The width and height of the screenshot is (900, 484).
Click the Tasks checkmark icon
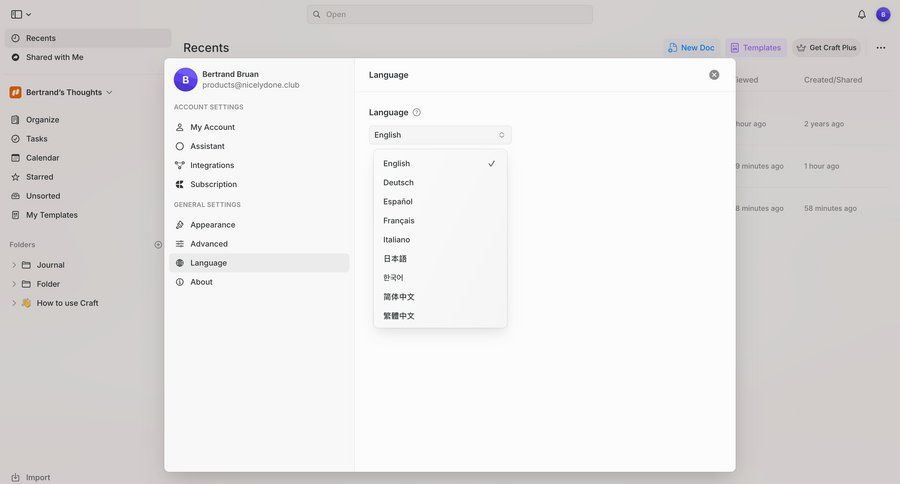pos(15,138)
